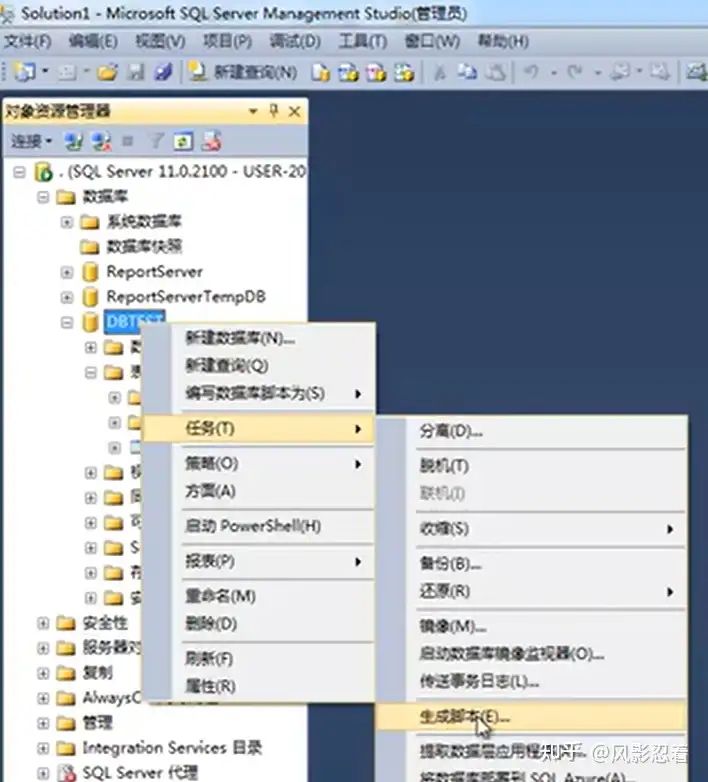Open 编写数据库脚本为(S) submenu

(x=258, y=393)
